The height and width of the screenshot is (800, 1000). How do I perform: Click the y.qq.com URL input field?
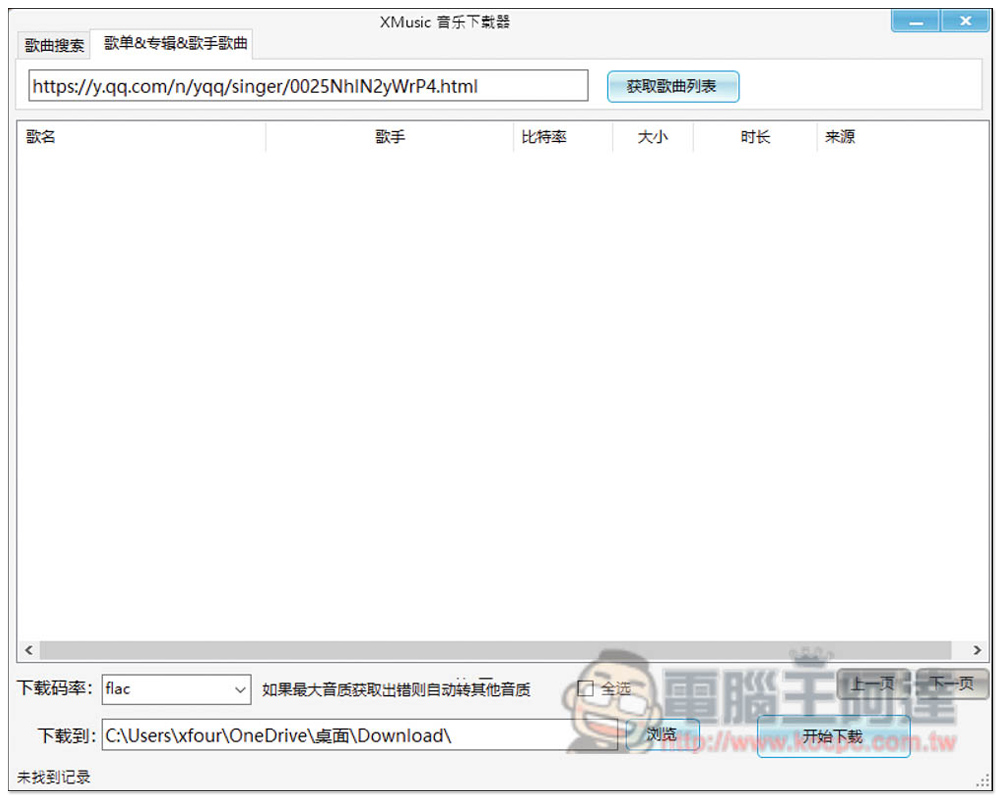[308, 86]
